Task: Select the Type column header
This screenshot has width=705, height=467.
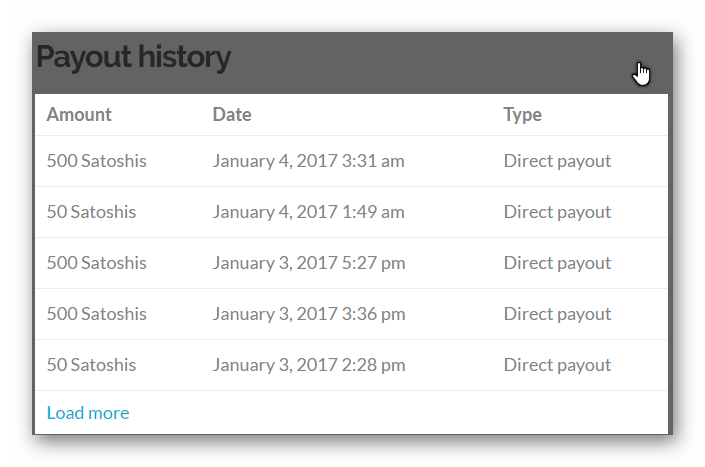Action: tap(522, 115)
